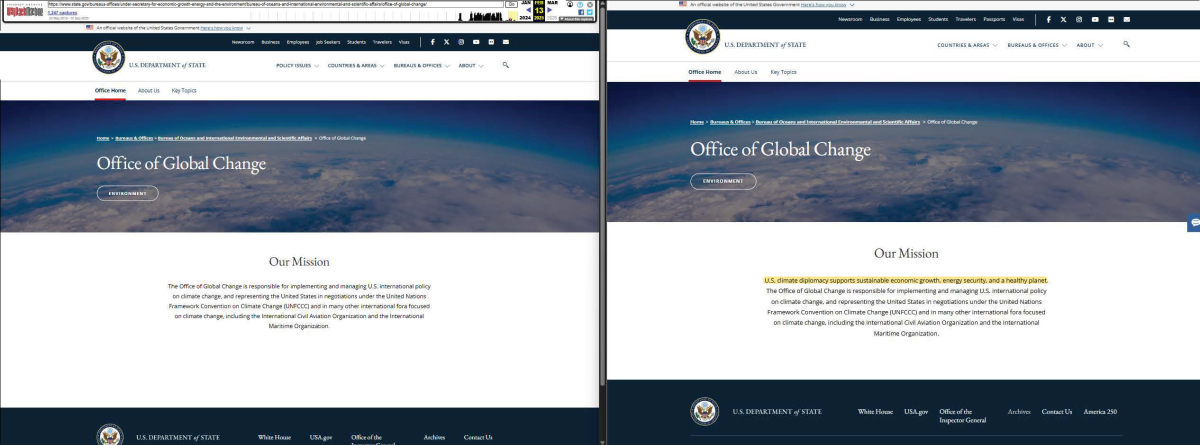The image size is (1200, 445).
Task: Switch to About Us tab in the left pane
Action: click(x=148, y=91)
